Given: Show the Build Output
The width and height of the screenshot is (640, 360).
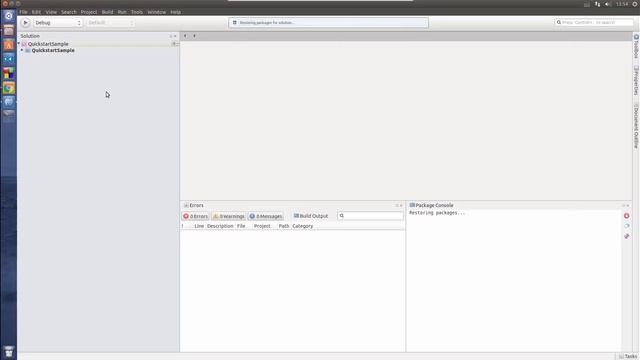Looking at the screenshot, I should [311, 216].
